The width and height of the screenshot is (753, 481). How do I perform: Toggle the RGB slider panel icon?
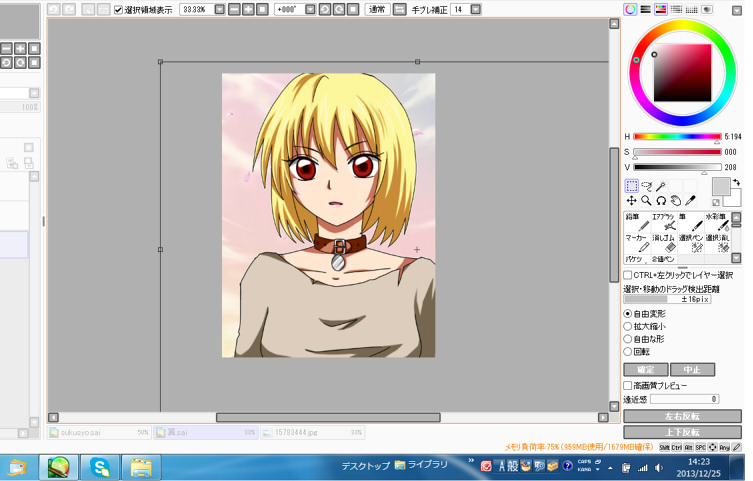(x=645, y=9)
